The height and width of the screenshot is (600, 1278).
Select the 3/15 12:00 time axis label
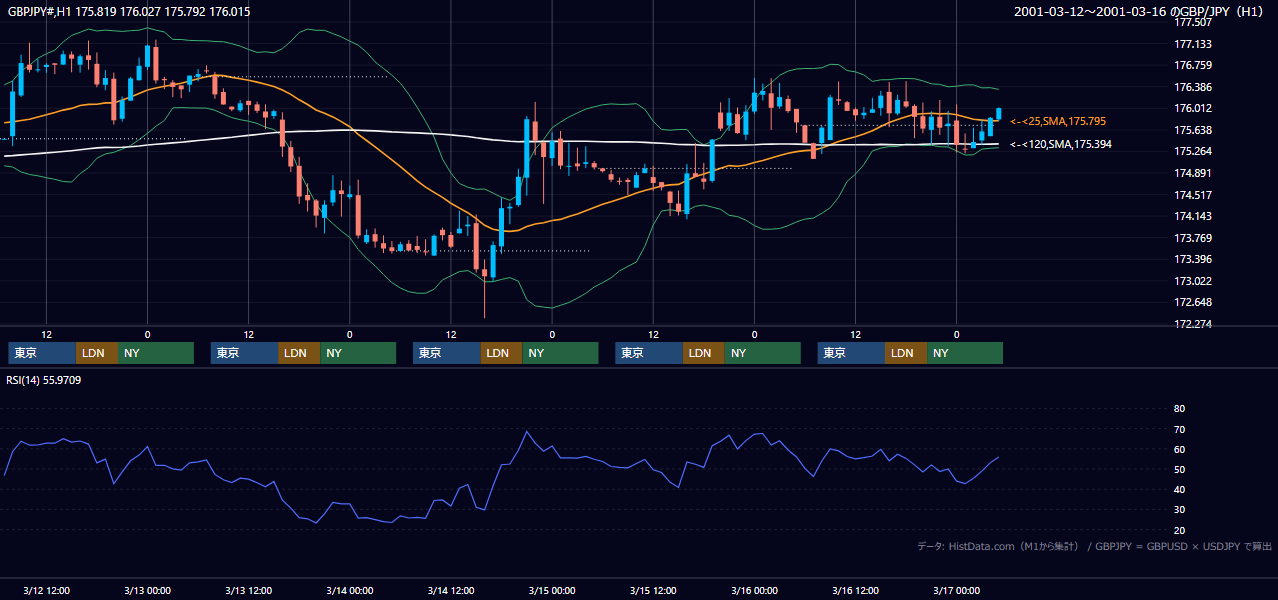tap(653, 590)
